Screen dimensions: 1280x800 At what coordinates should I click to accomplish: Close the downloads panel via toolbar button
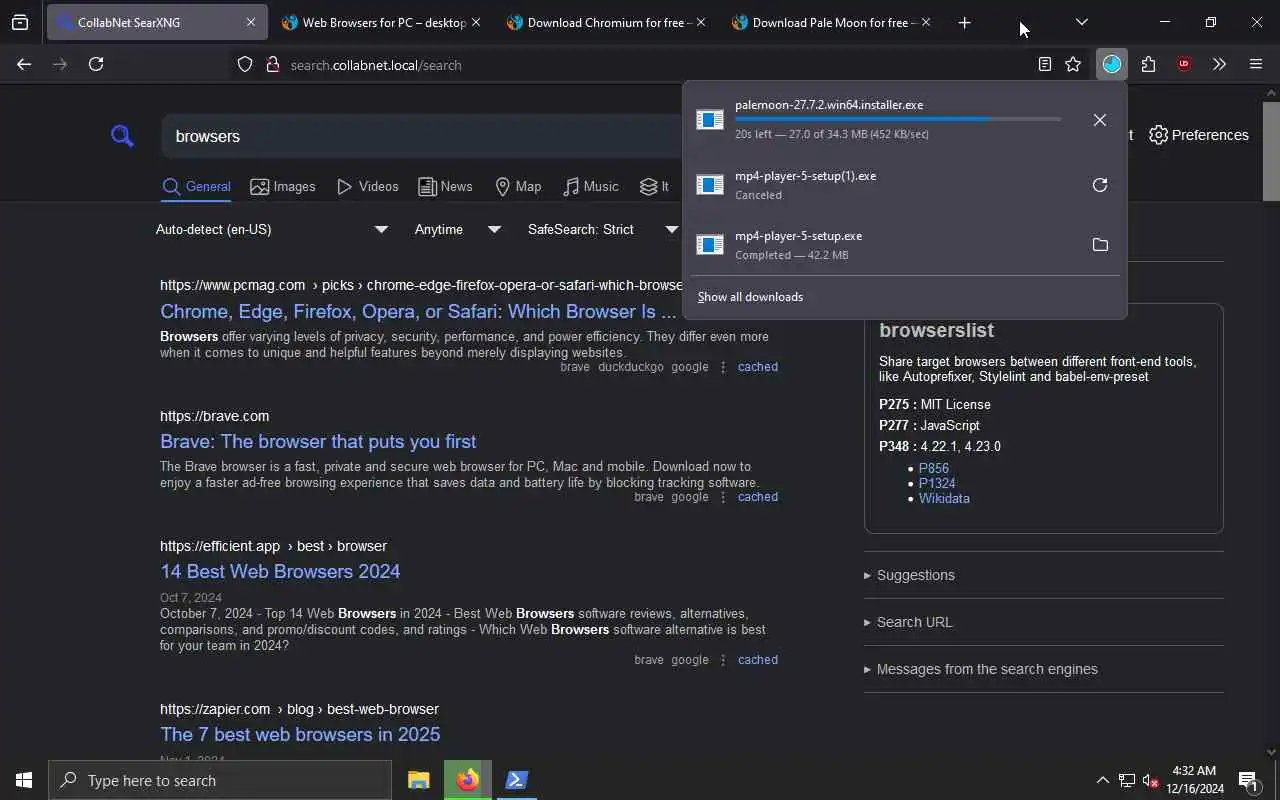1112,64
